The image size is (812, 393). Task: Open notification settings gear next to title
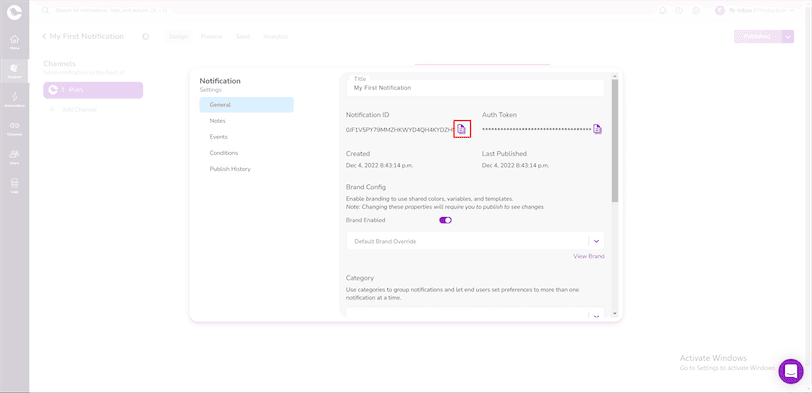[146, 37]
